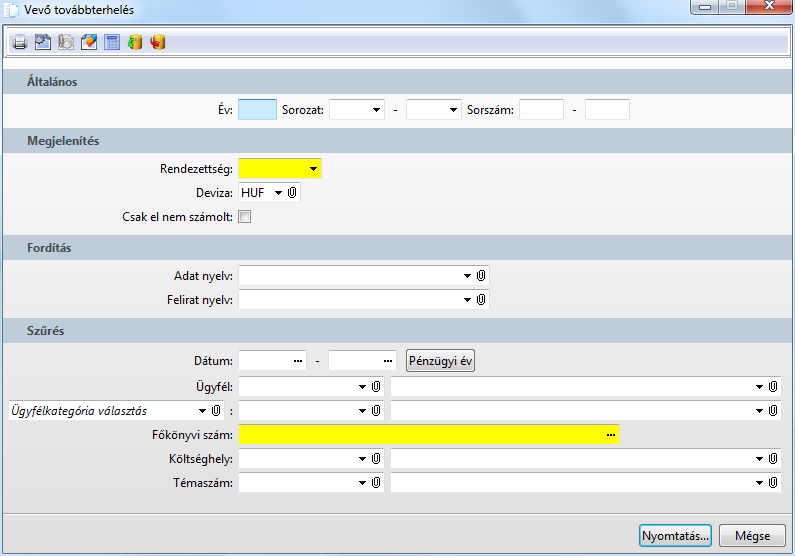The image size is (795, 556).
Task: Click the eraser clear-form icon
Action: [x=89, y=42]
